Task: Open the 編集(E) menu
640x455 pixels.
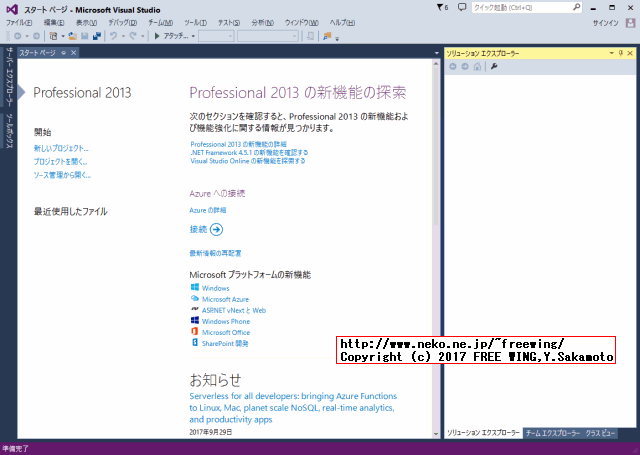Action: click(54, 23)
